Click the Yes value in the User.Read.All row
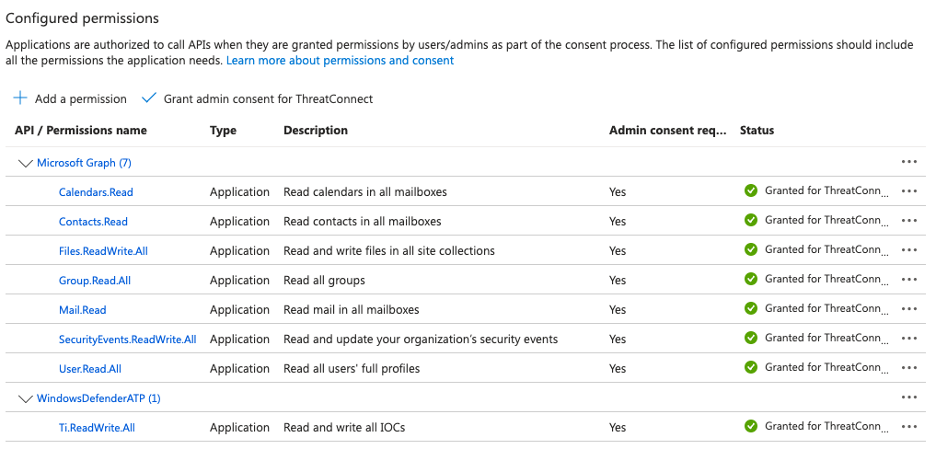This screenshot has width=936, height=450. (x=618, y=369)
